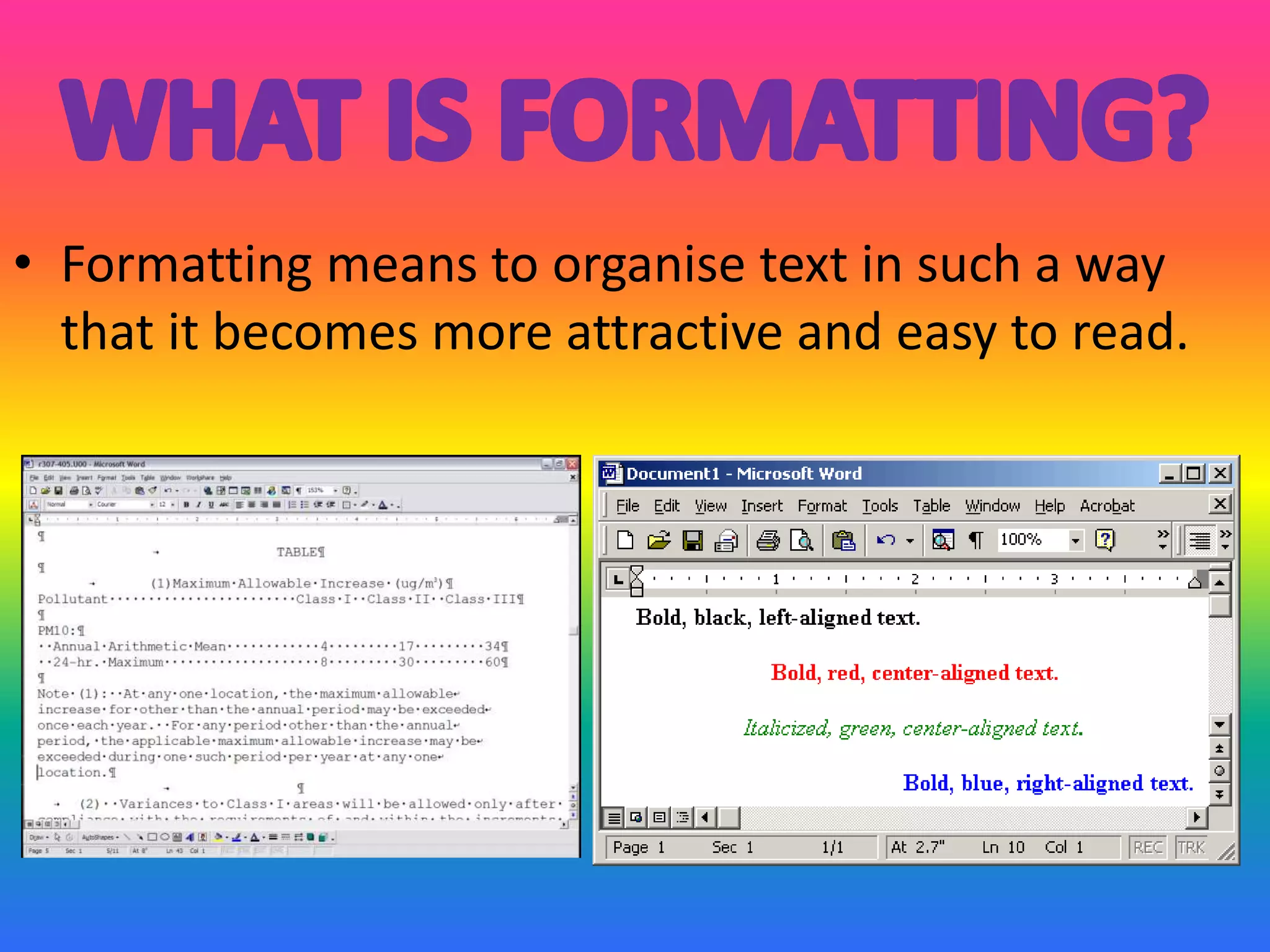
Task: Click the right indent marker on ruler
Action: point(1194,581)
